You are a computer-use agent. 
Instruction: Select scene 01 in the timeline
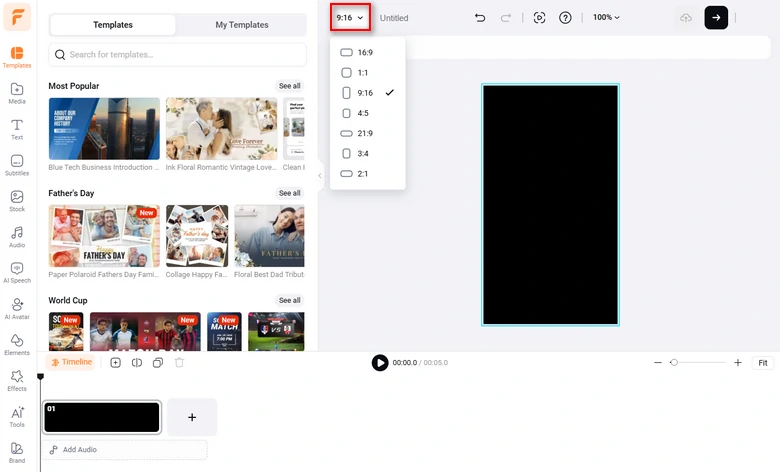point(102,417)
